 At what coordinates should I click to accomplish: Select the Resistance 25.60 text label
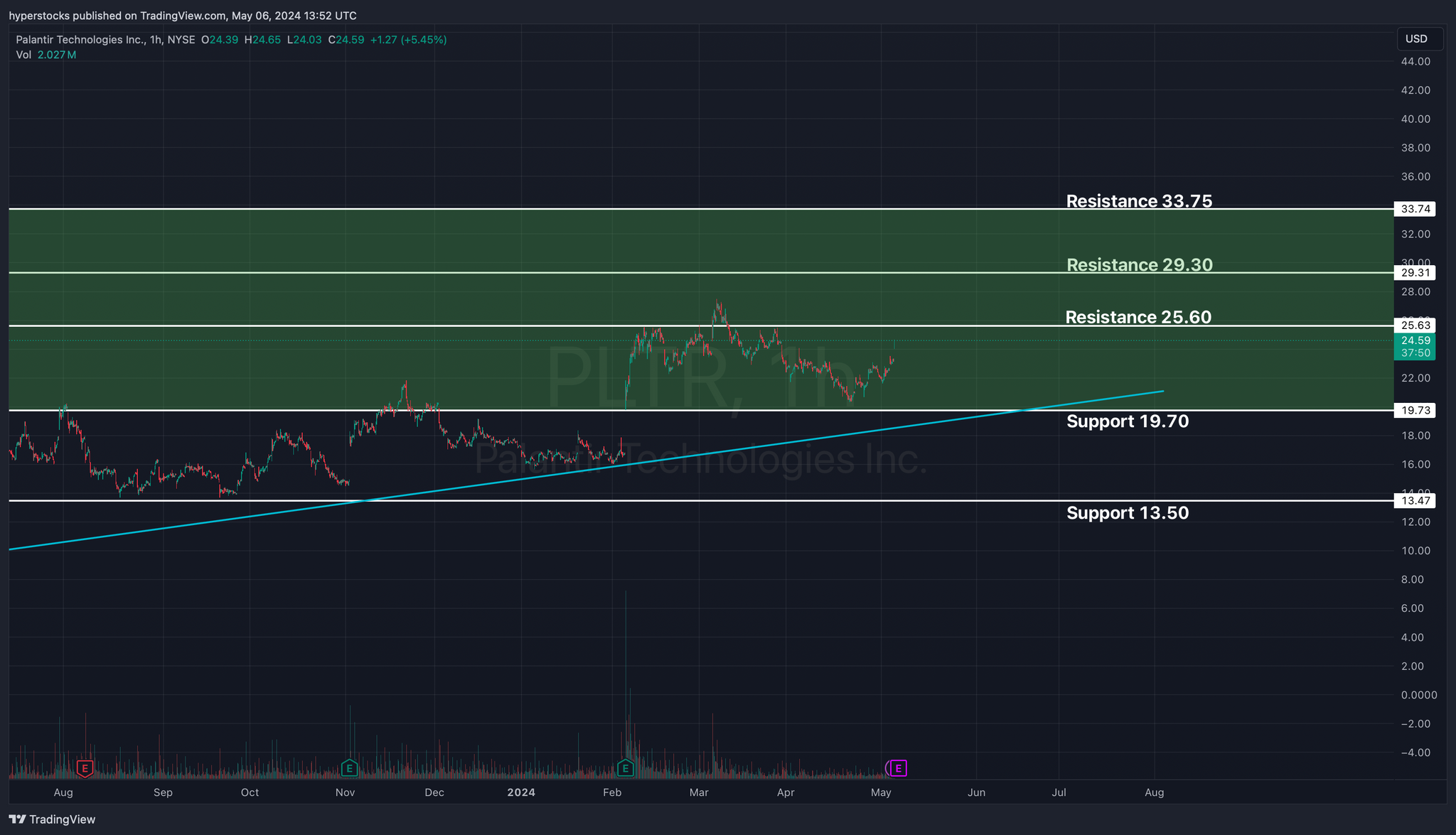pos(1138,317)
